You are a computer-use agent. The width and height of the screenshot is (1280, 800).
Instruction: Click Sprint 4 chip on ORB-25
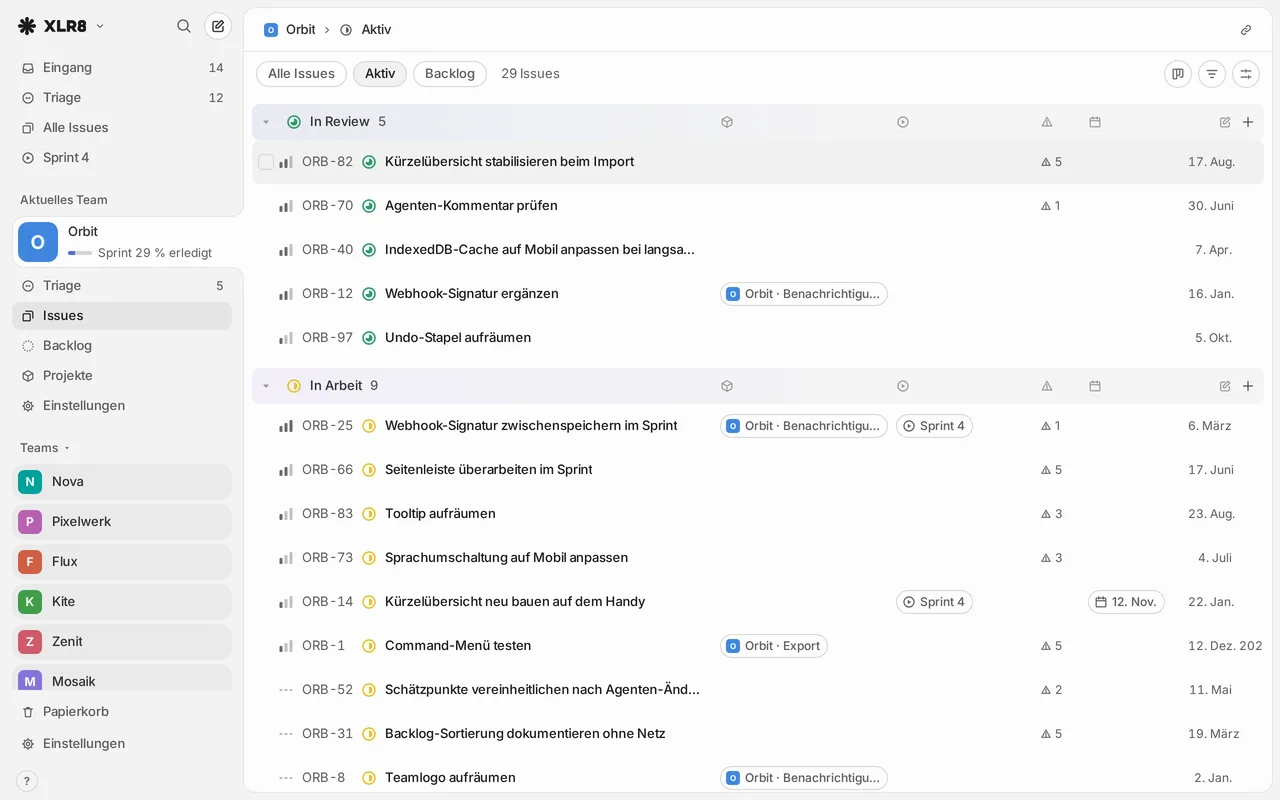pos(934,426)
